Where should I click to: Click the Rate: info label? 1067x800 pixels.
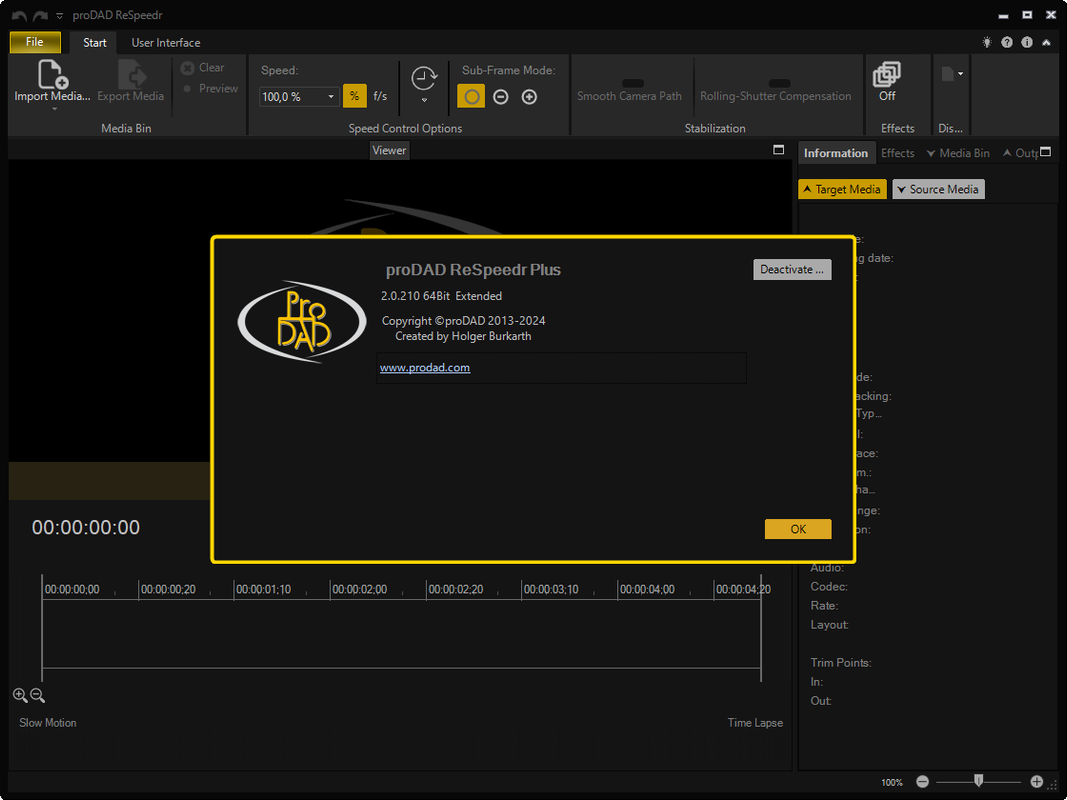click(824, 605)
